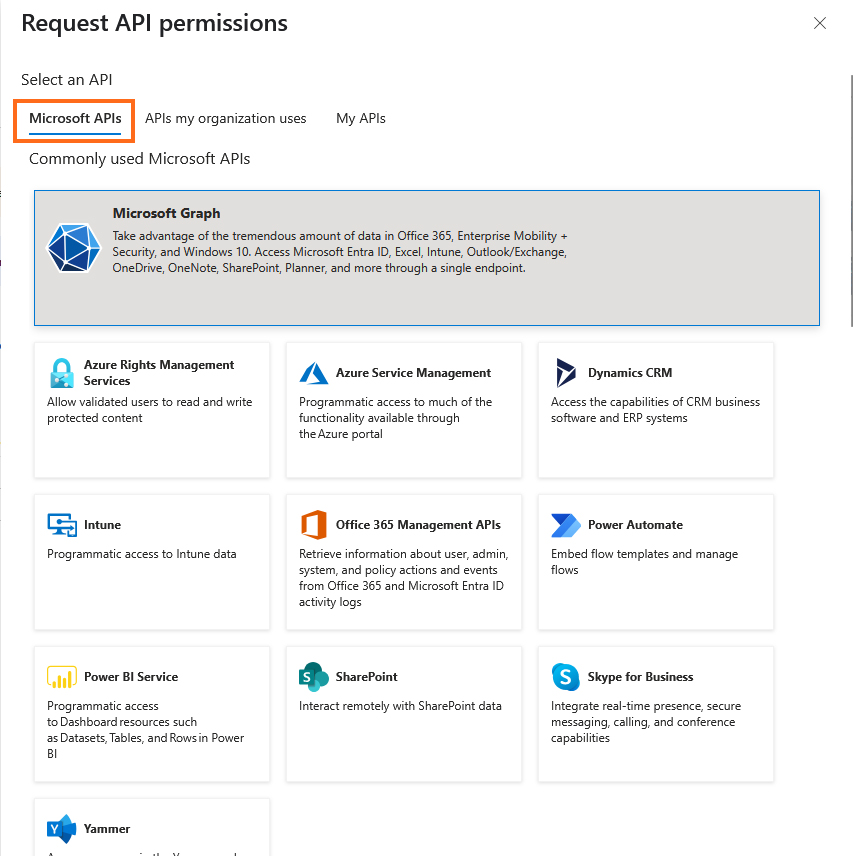Click the Intune monitor icon

tap(62, 525)
